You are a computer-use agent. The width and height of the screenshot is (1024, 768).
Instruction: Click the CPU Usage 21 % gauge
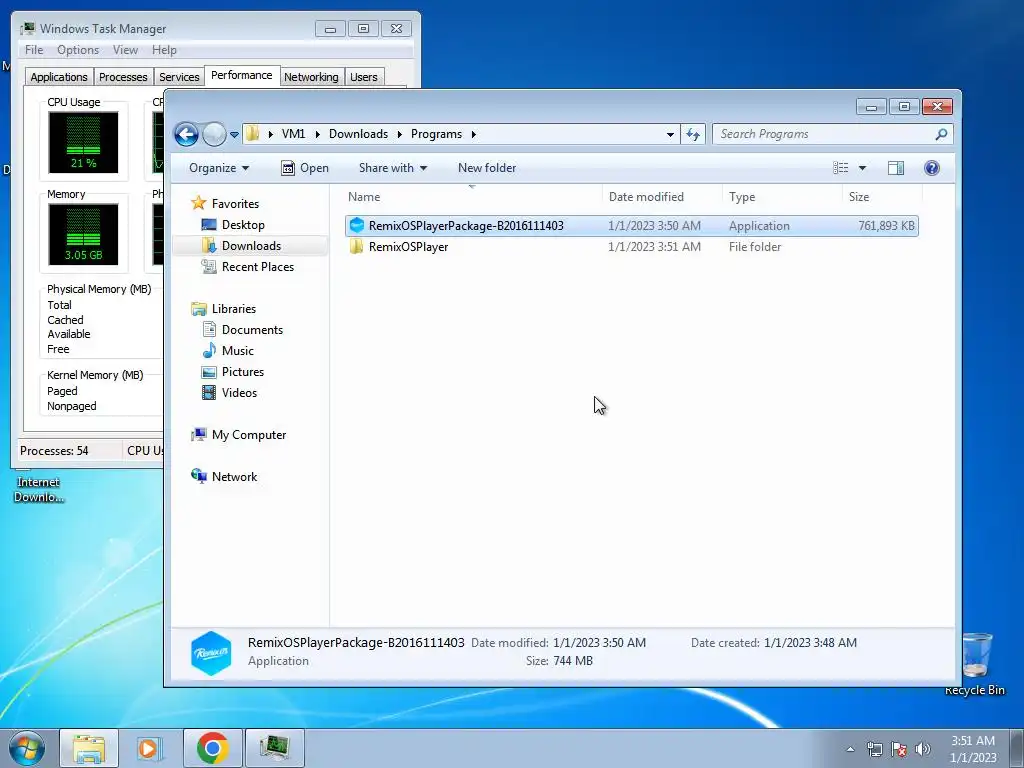83,142
